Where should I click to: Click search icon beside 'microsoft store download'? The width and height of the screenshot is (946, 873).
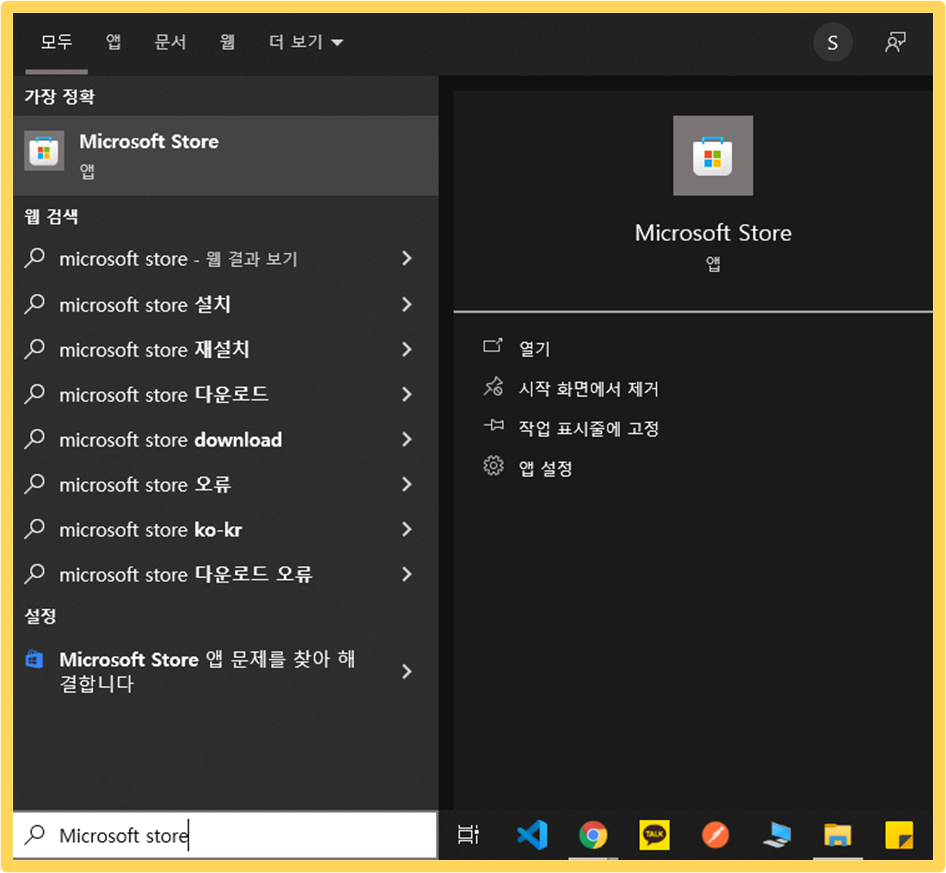point(35,439)
